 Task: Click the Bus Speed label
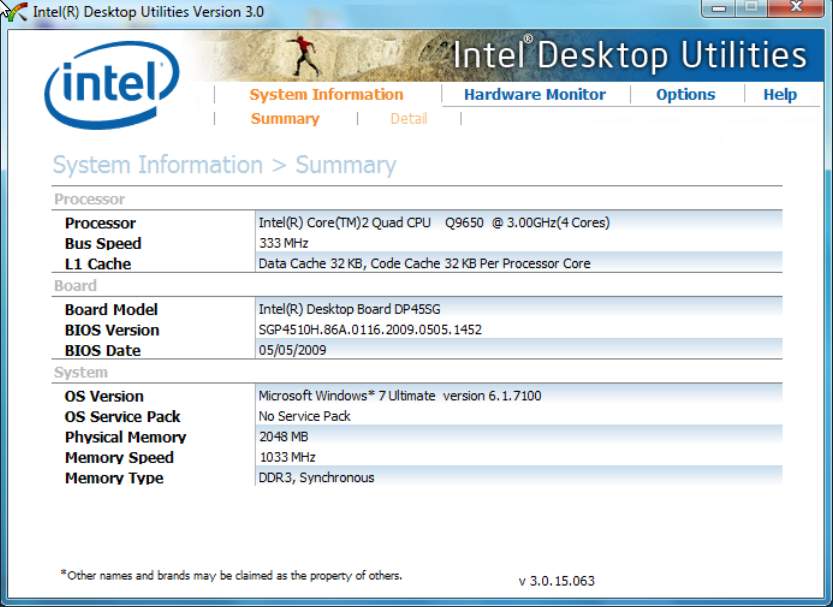[103, 243]
